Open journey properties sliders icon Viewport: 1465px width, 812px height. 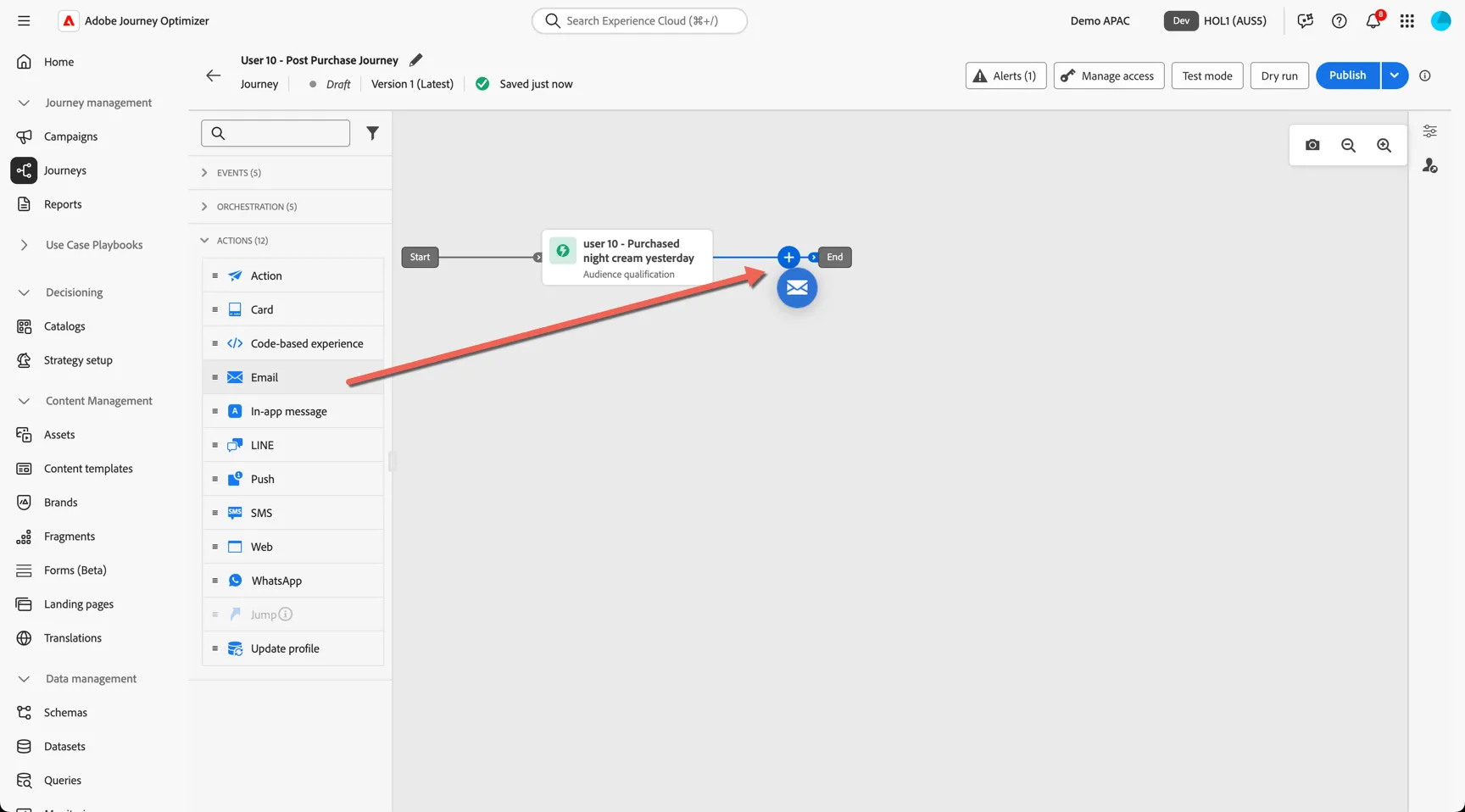pyautogui.click(x=1429, y=131)
